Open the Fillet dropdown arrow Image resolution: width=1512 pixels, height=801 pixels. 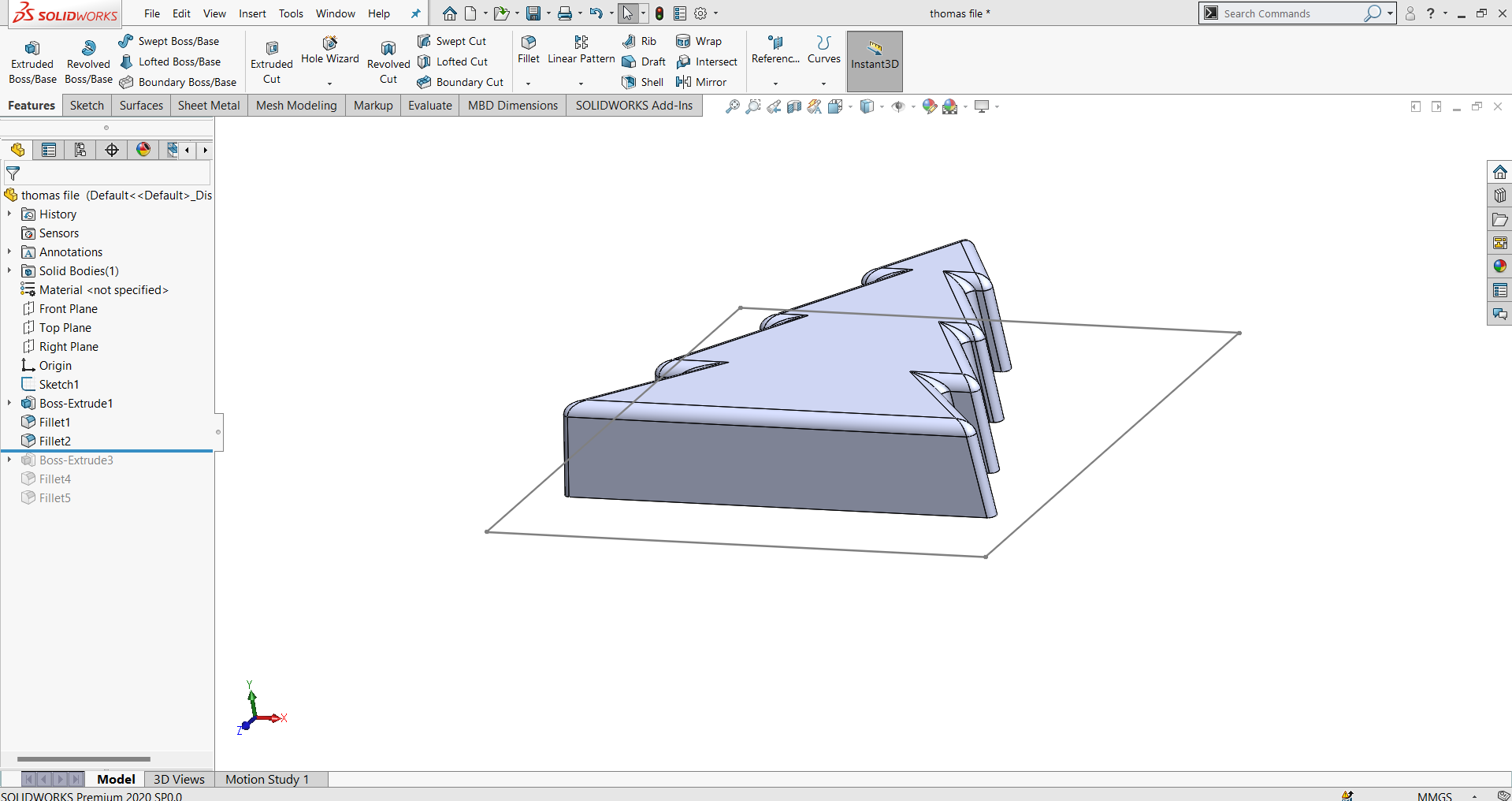(x=529, y=83)
